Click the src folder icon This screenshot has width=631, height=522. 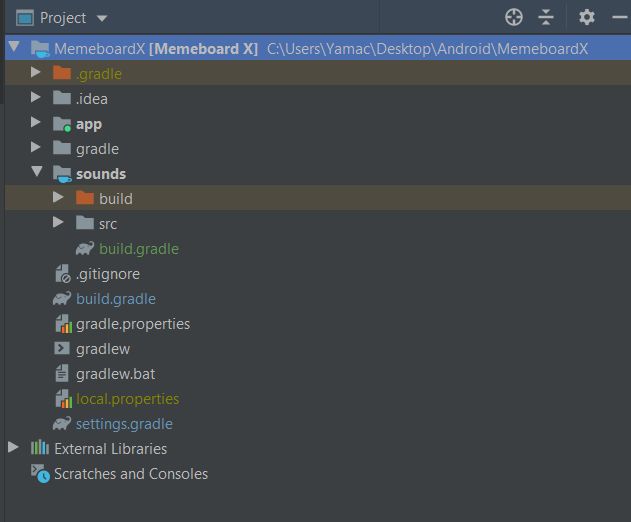(x=85, y=223)
